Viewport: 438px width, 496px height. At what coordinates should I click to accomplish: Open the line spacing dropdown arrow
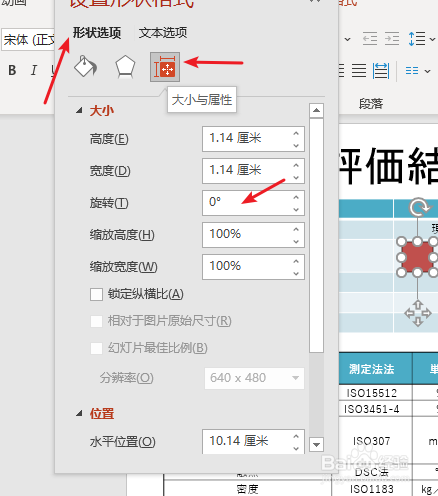coord(432,39)
